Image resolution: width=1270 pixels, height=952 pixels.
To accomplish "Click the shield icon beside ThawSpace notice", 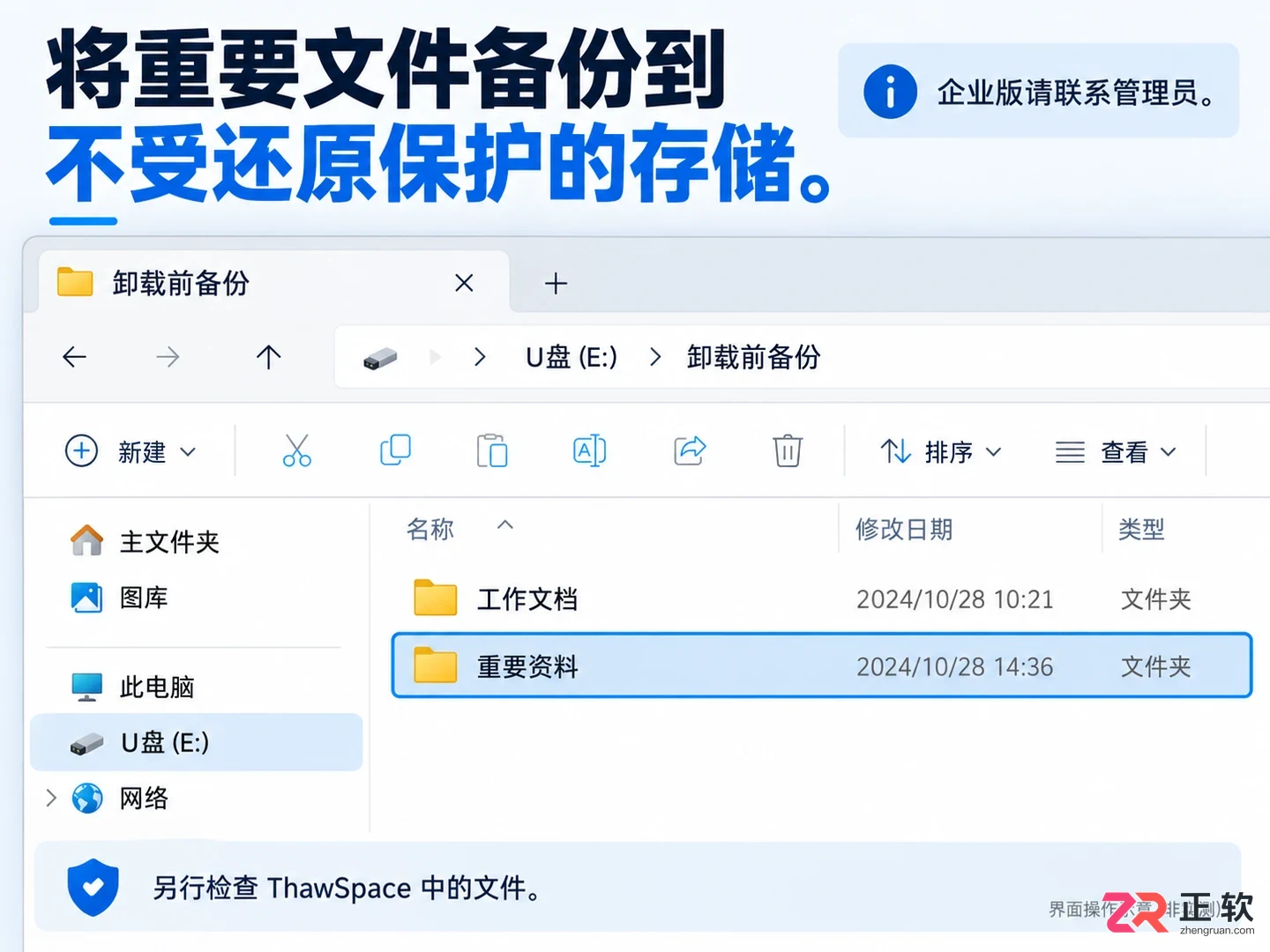I will tap(93, 887).
